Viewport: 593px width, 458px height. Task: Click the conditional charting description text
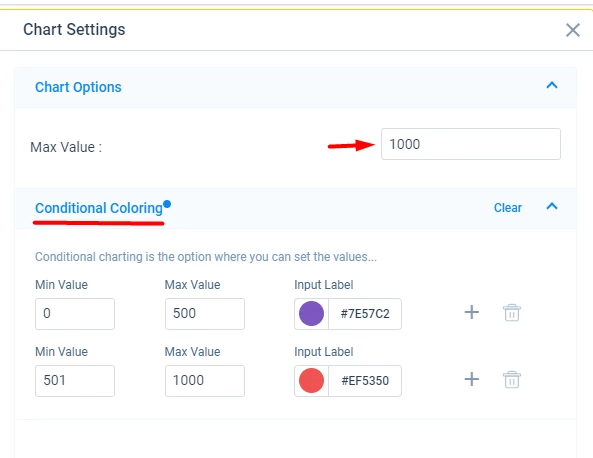(206, 257)
